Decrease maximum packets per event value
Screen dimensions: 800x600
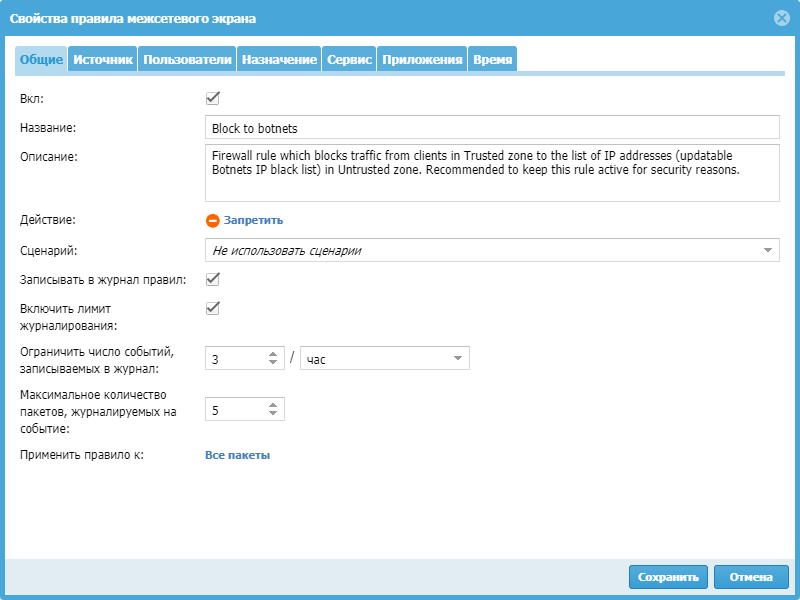pyautogui.click(x=273, y=414)
